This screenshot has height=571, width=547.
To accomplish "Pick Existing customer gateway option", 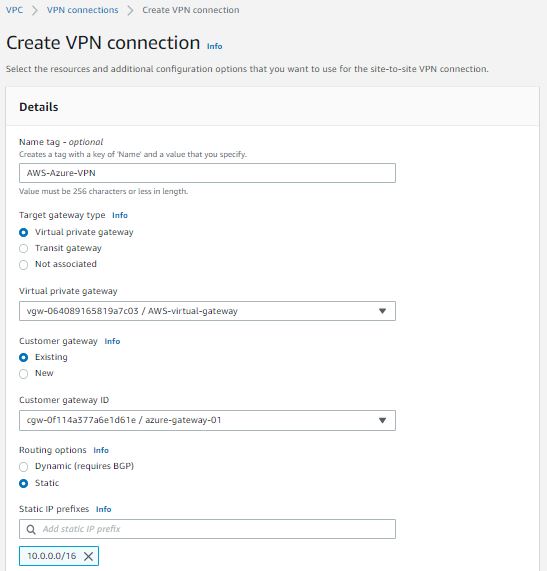I will point(24,357).
